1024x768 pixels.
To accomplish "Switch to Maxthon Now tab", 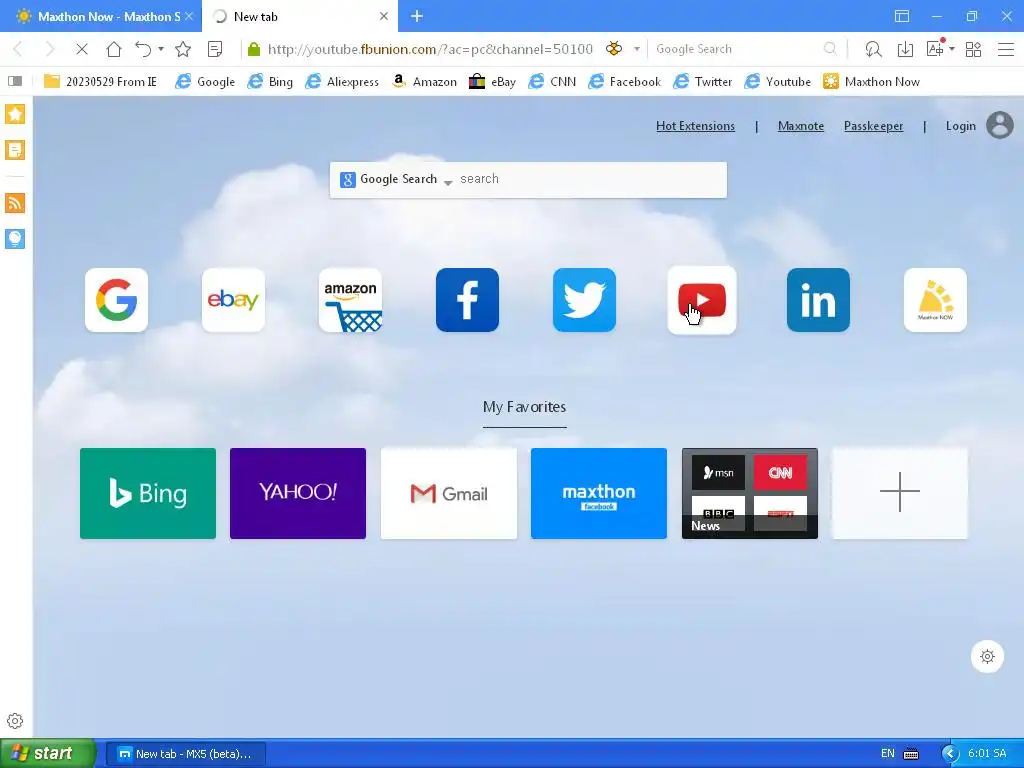I will [99, 16].
